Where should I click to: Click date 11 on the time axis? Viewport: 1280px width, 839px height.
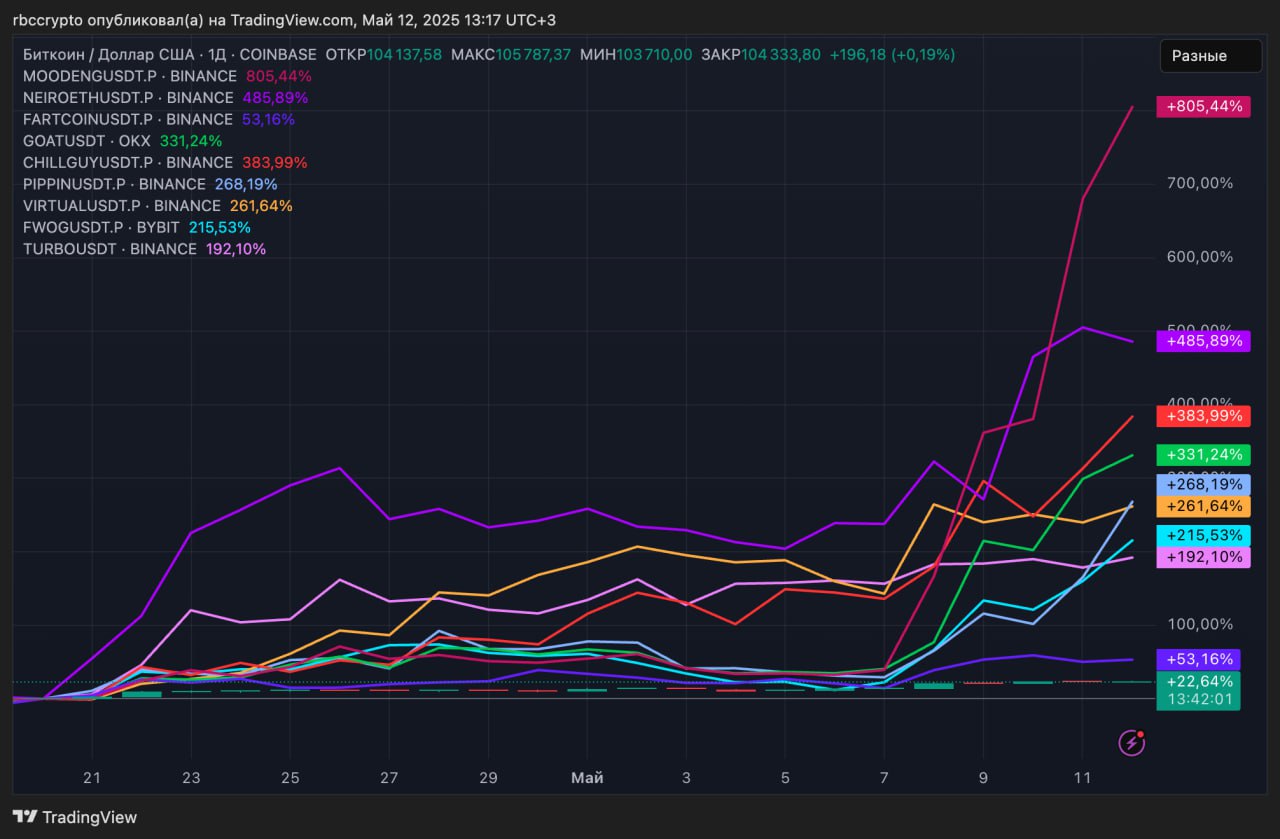click(x=1081, y=777)
